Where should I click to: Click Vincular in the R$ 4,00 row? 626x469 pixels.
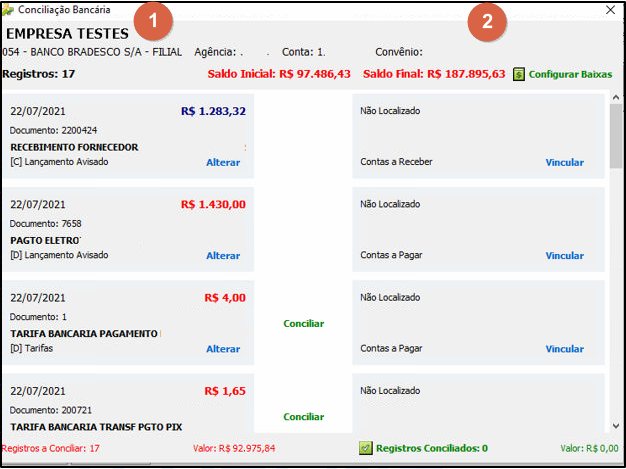point(565,349)
